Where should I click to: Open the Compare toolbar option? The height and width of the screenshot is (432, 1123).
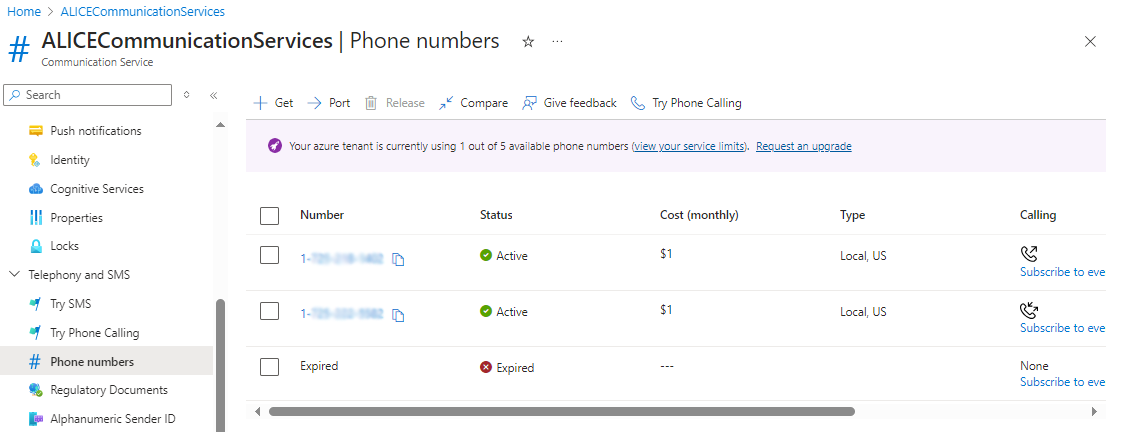pyautogui.click(x=473, y=103)
